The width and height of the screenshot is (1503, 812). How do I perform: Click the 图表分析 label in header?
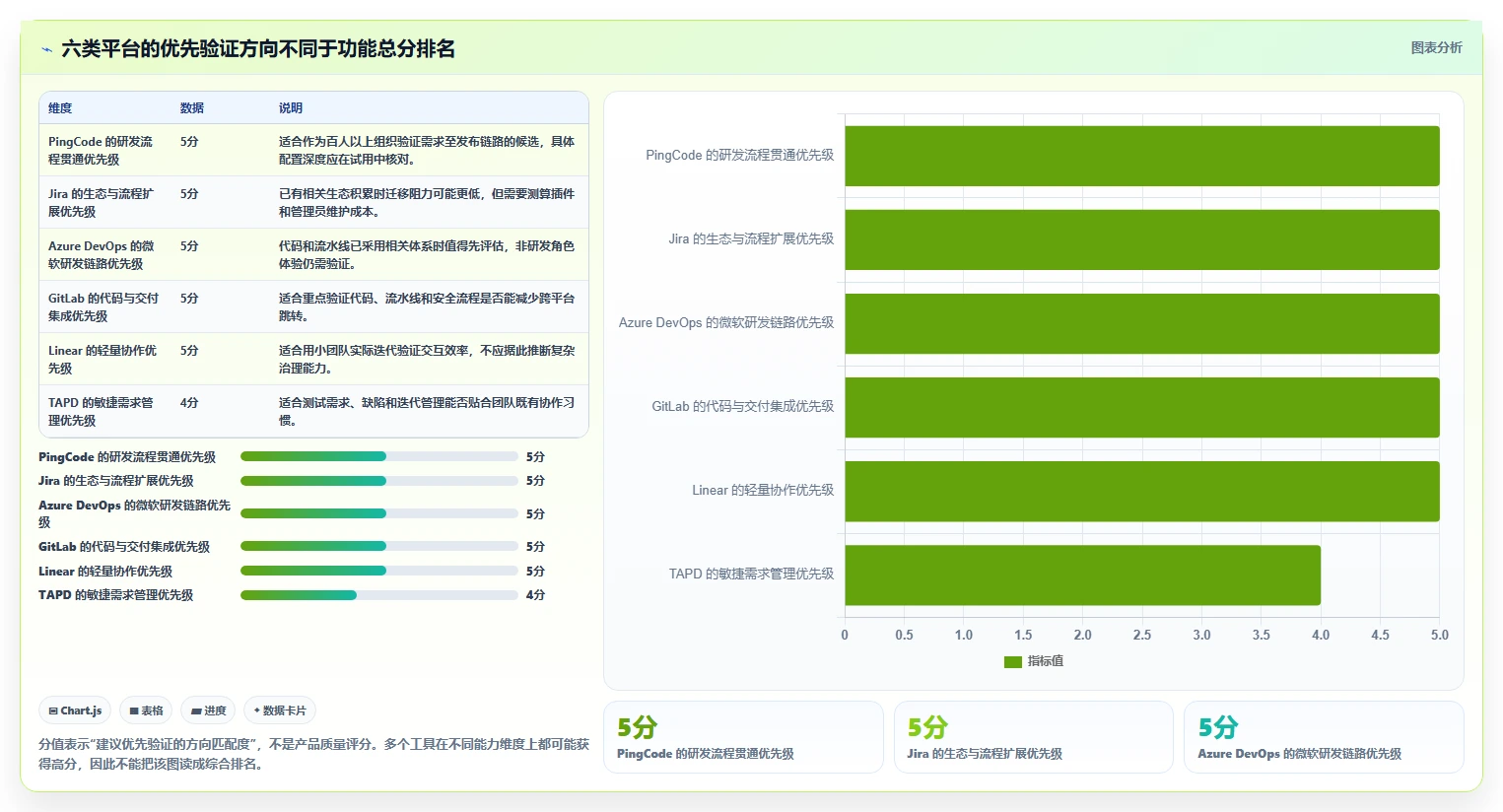pos(1436,47)
